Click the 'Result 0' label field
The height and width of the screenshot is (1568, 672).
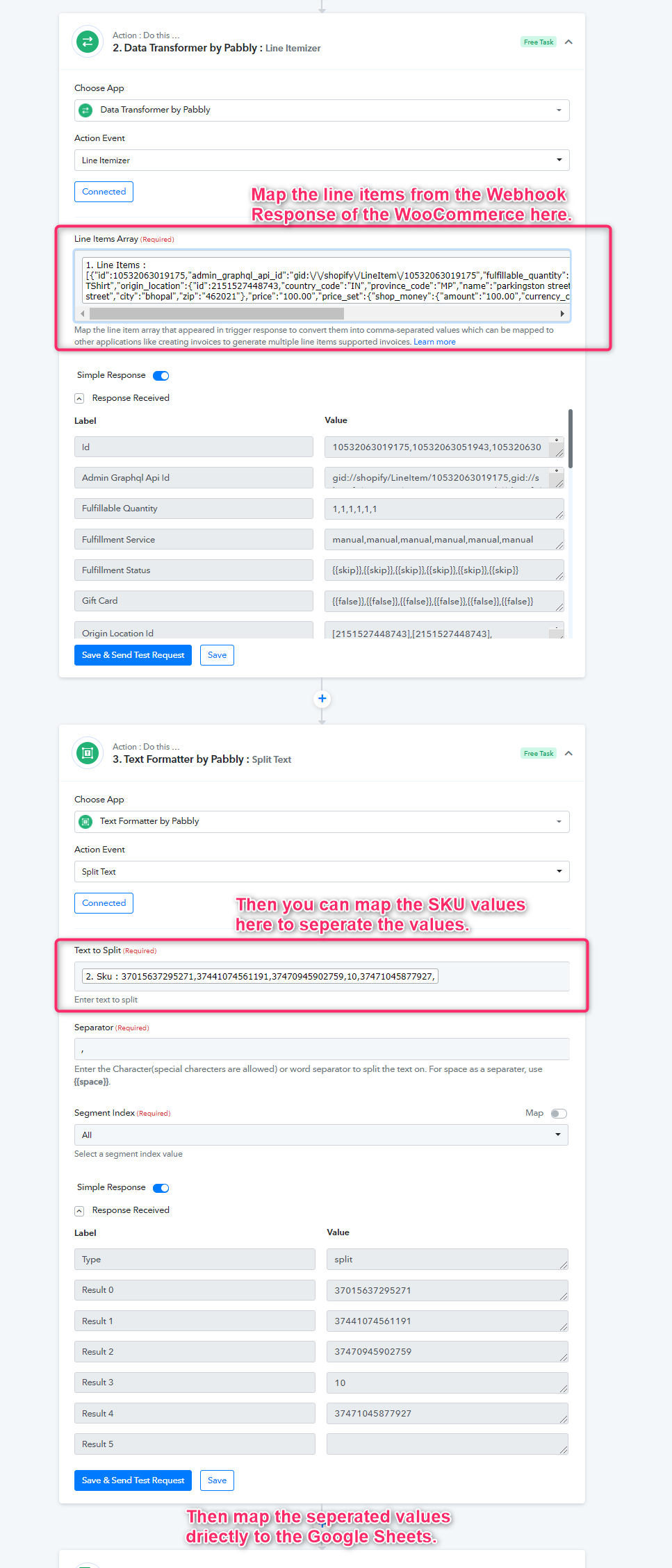point(195,1290)
